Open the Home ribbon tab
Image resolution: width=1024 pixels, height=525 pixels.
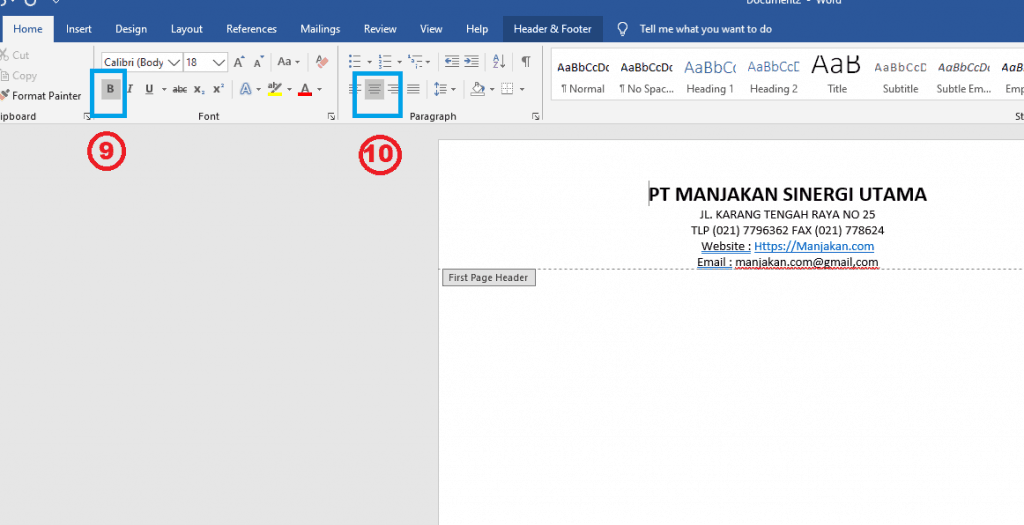(28, 29)
